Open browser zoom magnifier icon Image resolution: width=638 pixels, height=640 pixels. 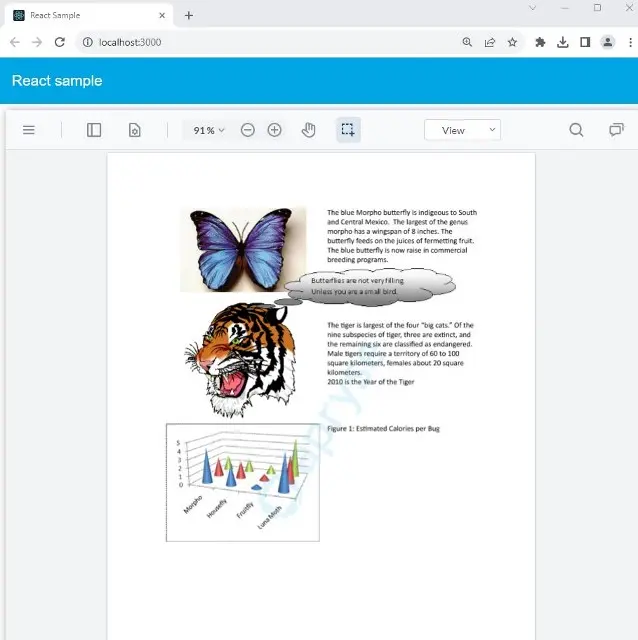[x=467, y=42]
